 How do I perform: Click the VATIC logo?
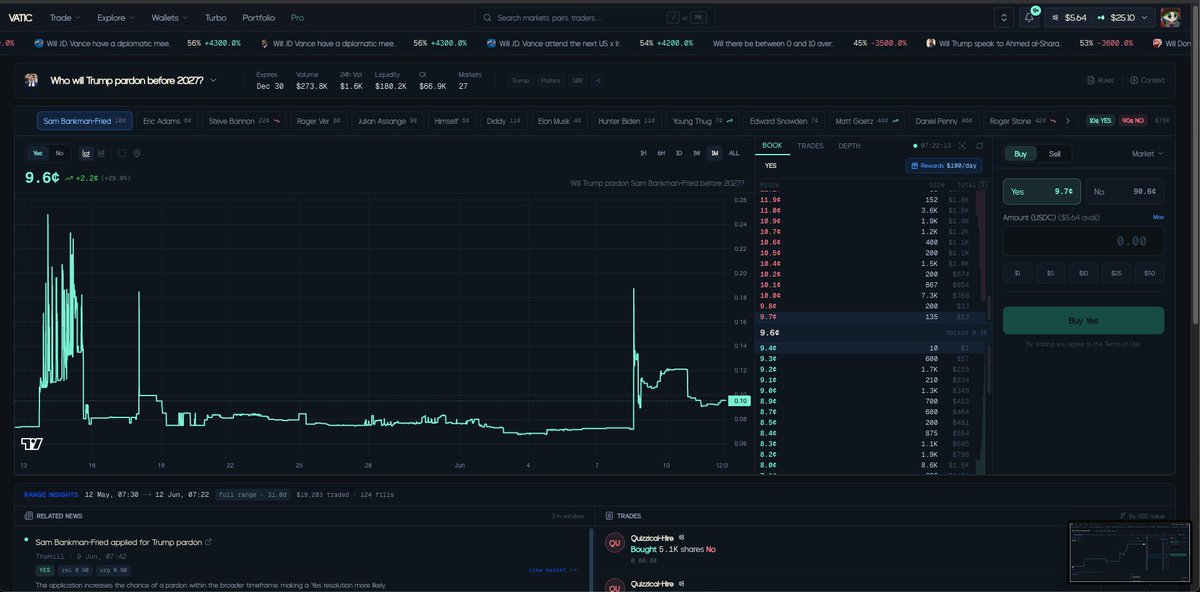20,18
